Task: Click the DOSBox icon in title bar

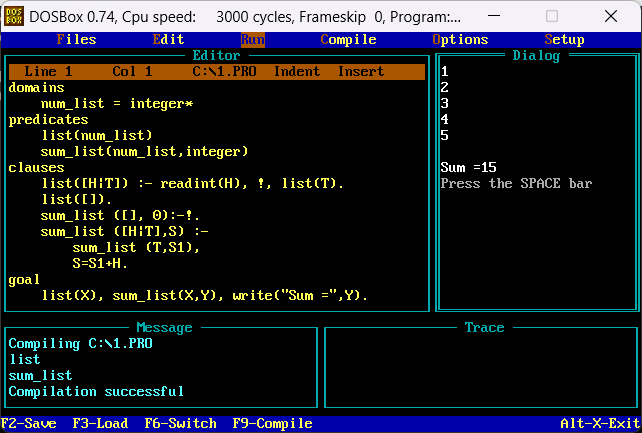Action: click(14, 17)
